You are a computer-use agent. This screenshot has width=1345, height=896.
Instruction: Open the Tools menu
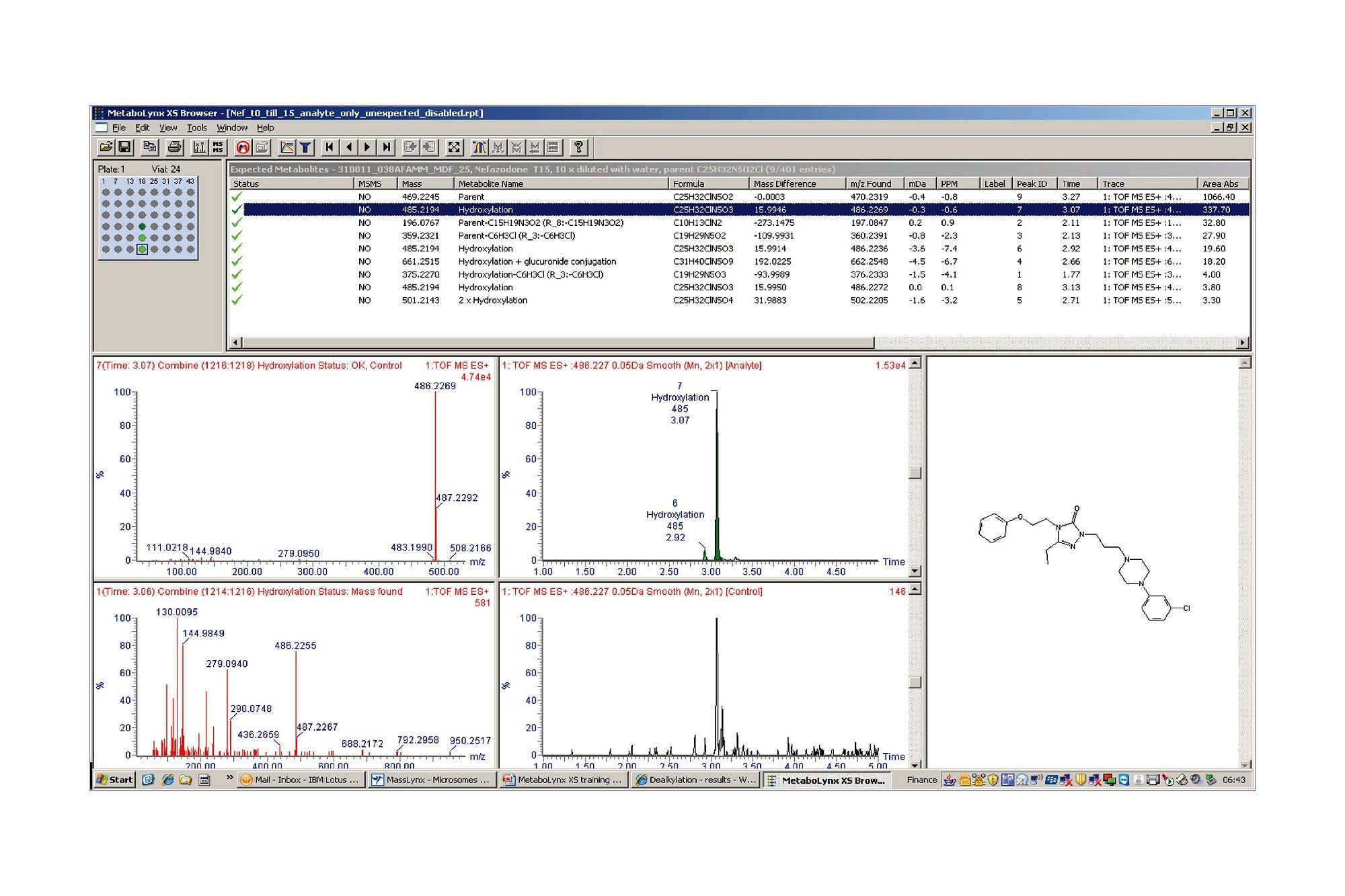pyautogui.click(x=197, y=128)
